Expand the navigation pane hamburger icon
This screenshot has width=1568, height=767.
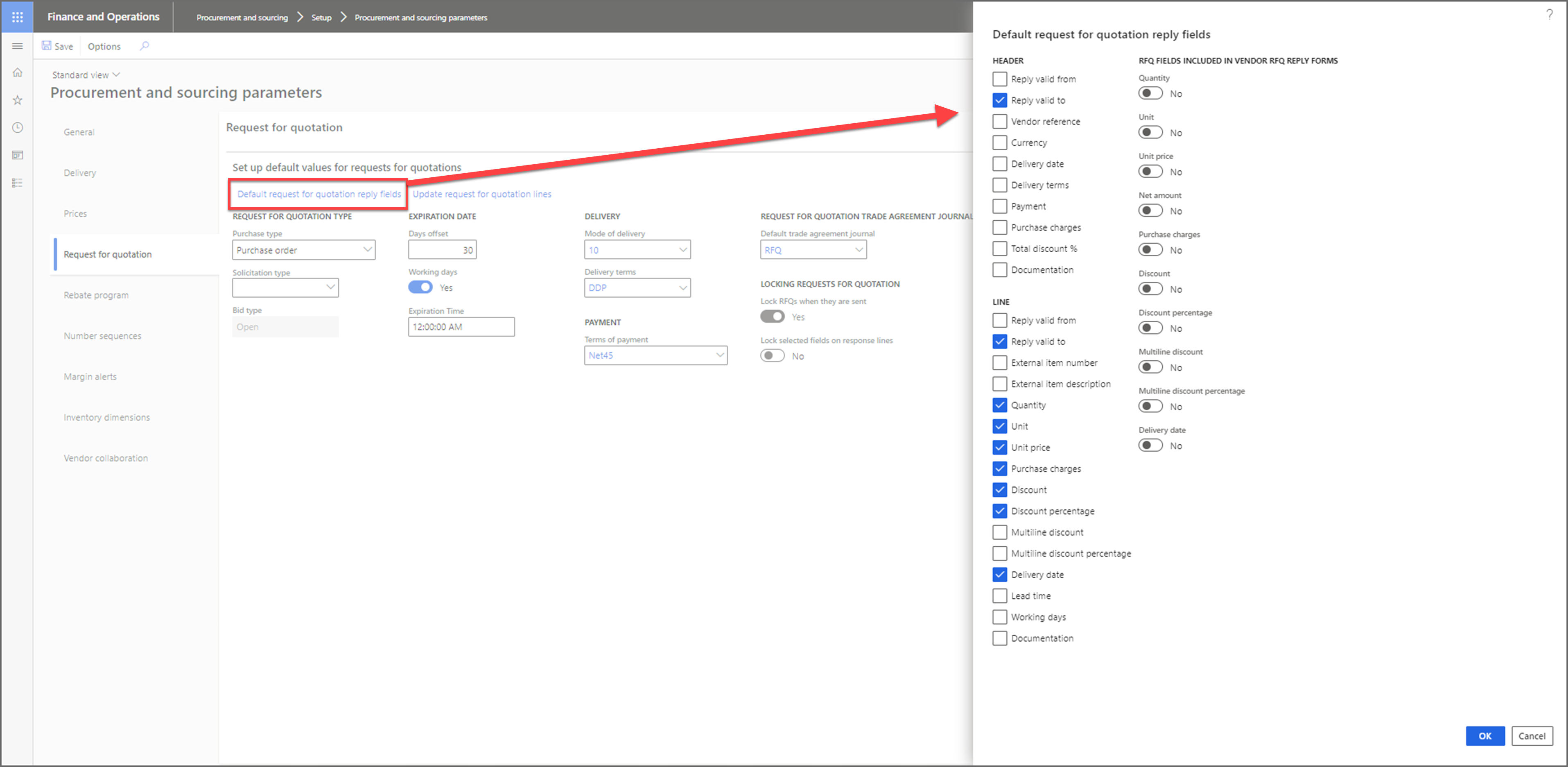[18, 46]
